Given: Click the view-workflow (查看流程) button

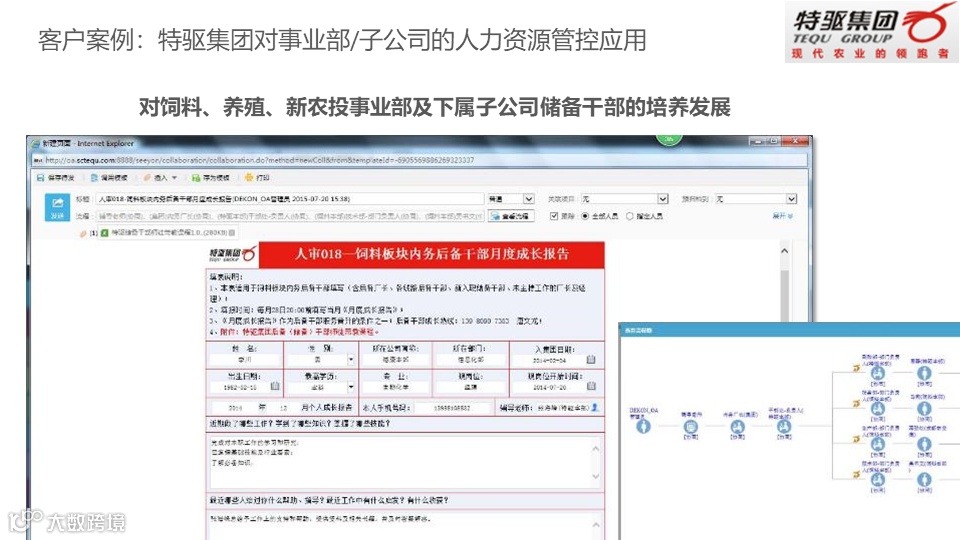Looking at the screenshot, I should pyautogui.click(x=511, y=216).
